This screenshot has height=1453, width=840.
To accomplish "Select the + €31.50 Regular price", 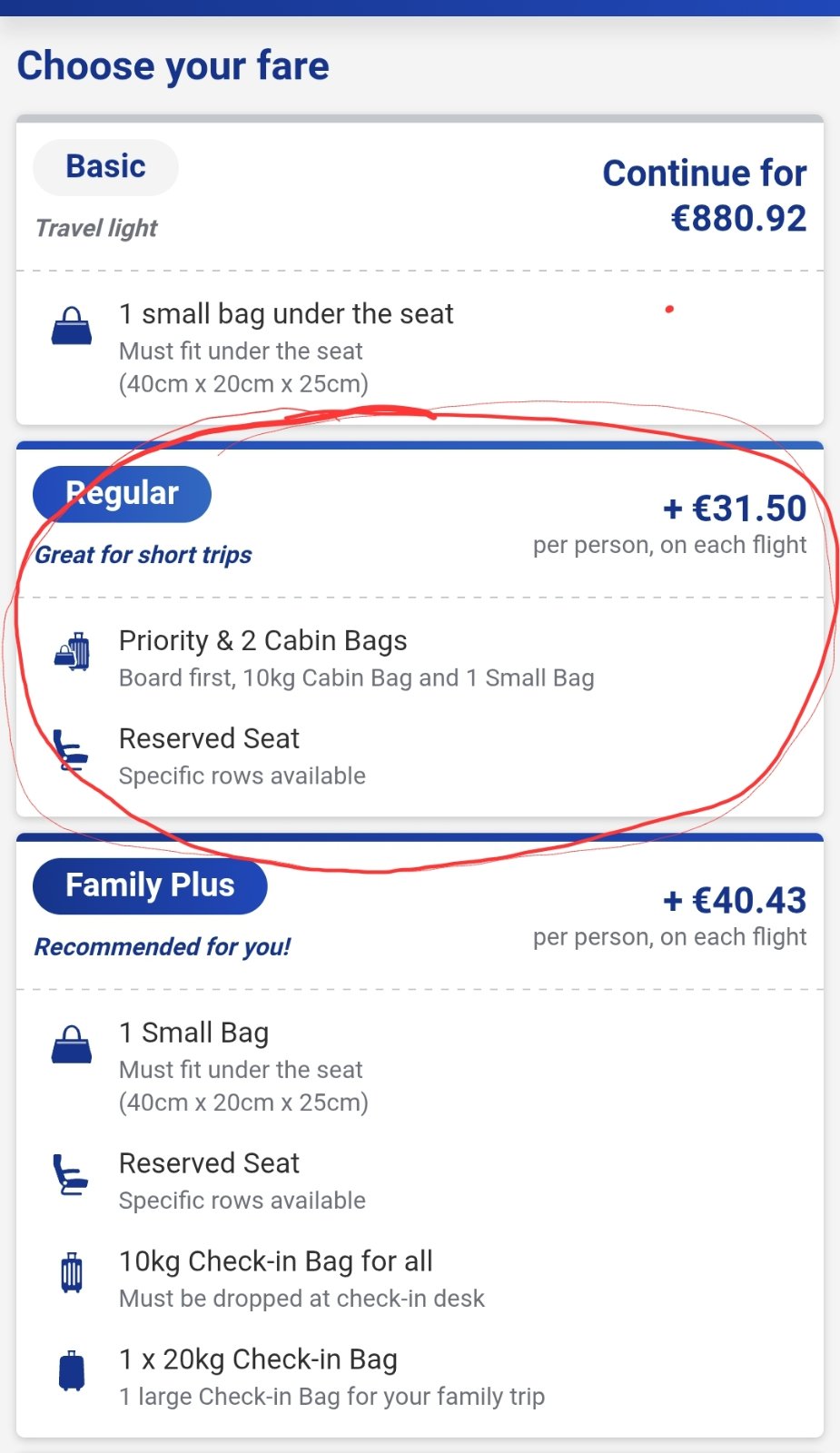I will pos(735,509).
